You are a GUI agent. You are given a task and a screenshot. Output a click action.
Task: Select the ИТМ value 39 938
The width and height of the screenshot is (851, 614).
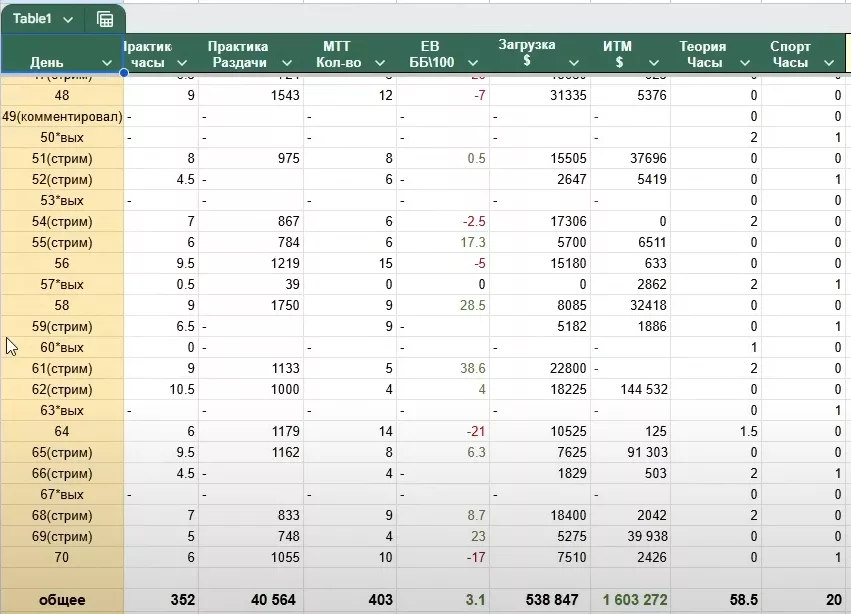pos(647,536)
